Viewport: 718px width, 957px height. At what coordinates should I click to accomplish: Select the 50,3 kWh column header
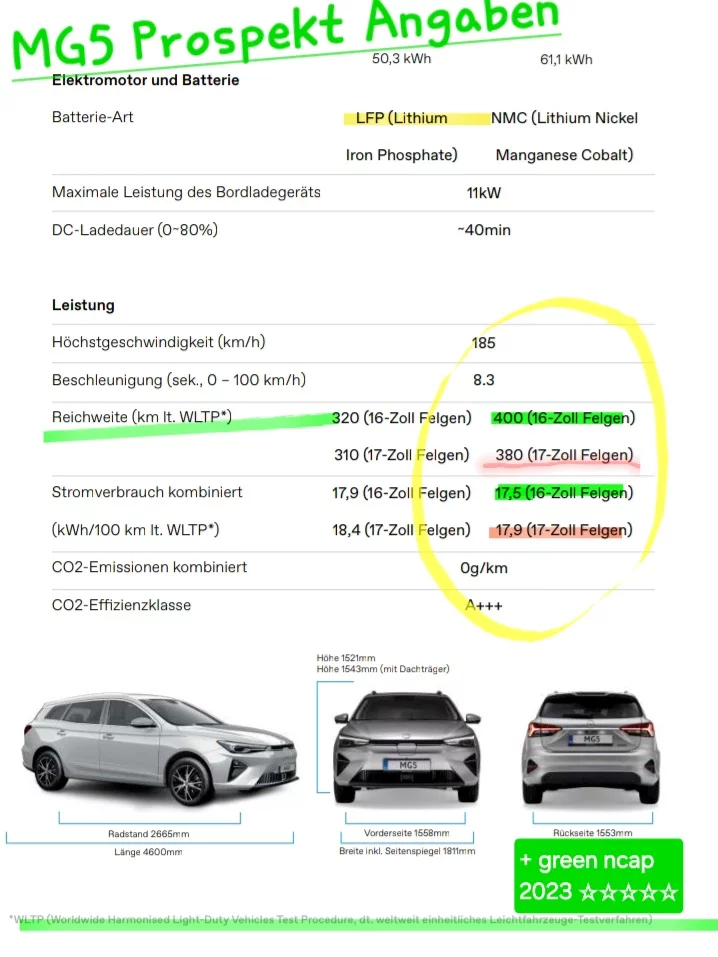pyautogui.click(x=401, y=59)
